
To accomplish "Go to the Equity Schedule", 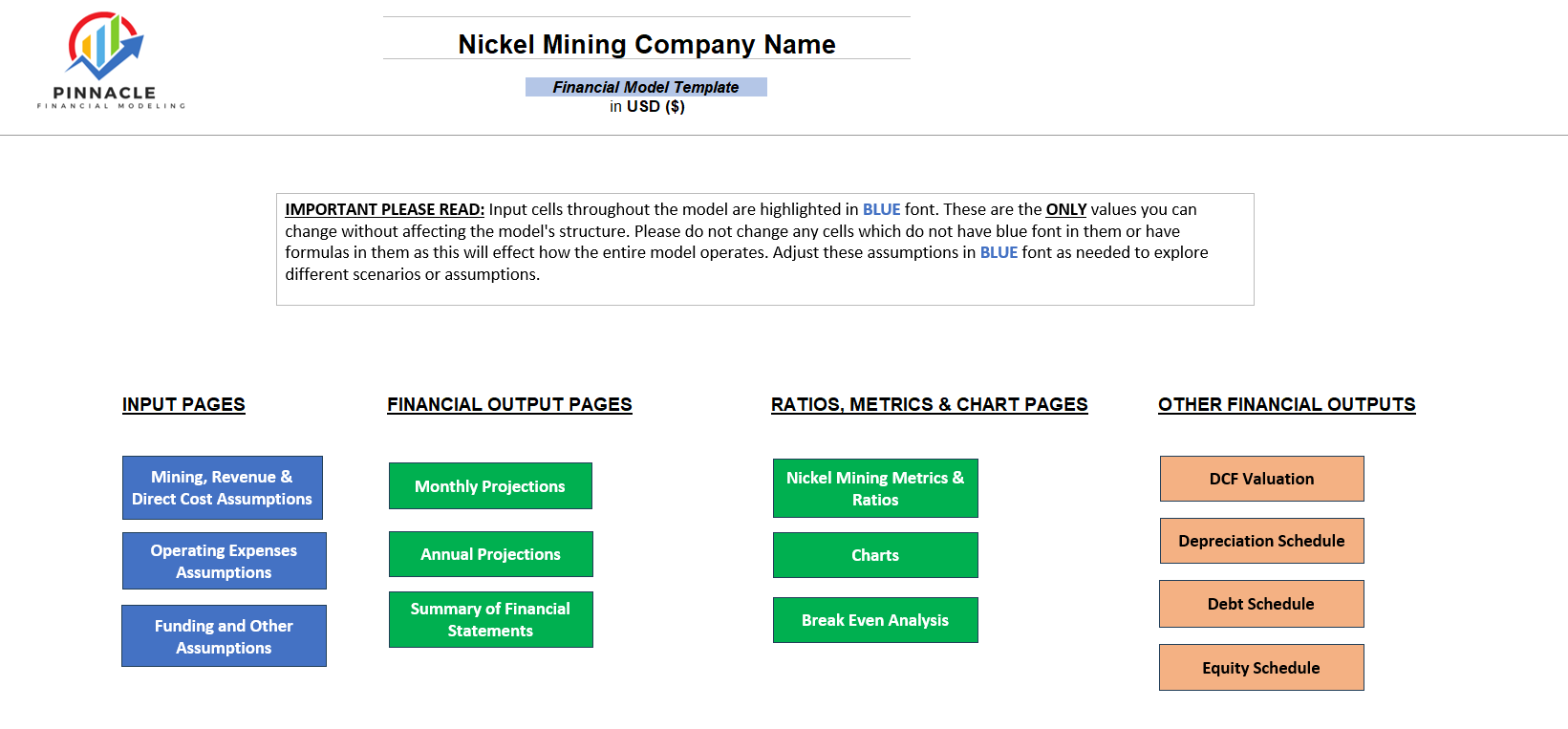I will [x=1261, y=668].
